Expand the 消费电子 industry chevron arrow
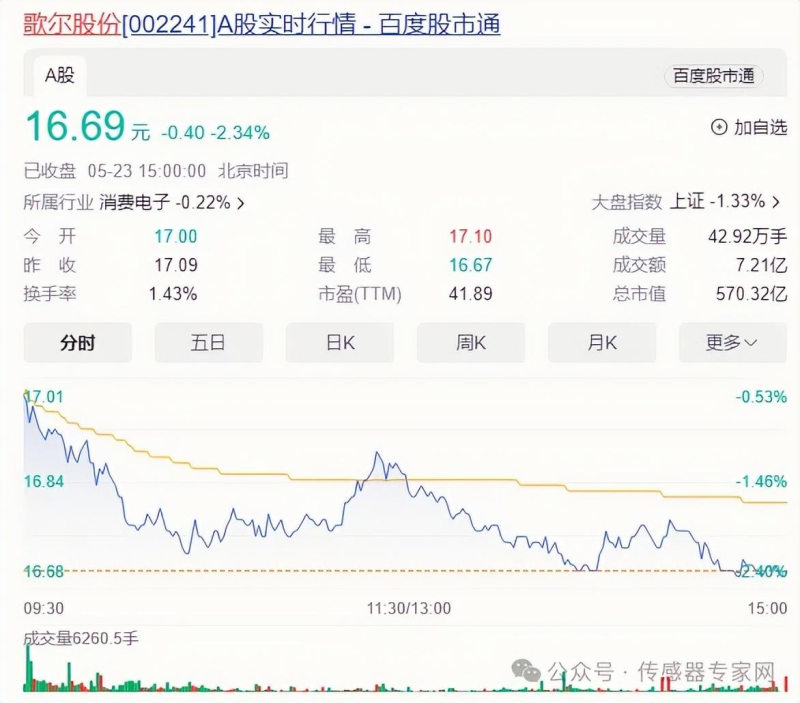Image resolution: width=800 pixels, height=703 pixels. 241,204
